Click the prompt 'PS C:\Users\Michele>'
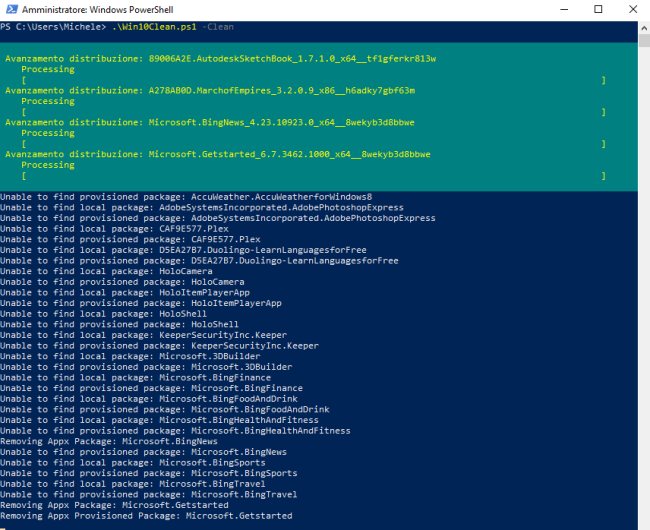This screenshot has width=650, height=530. (x=53, y=27)
